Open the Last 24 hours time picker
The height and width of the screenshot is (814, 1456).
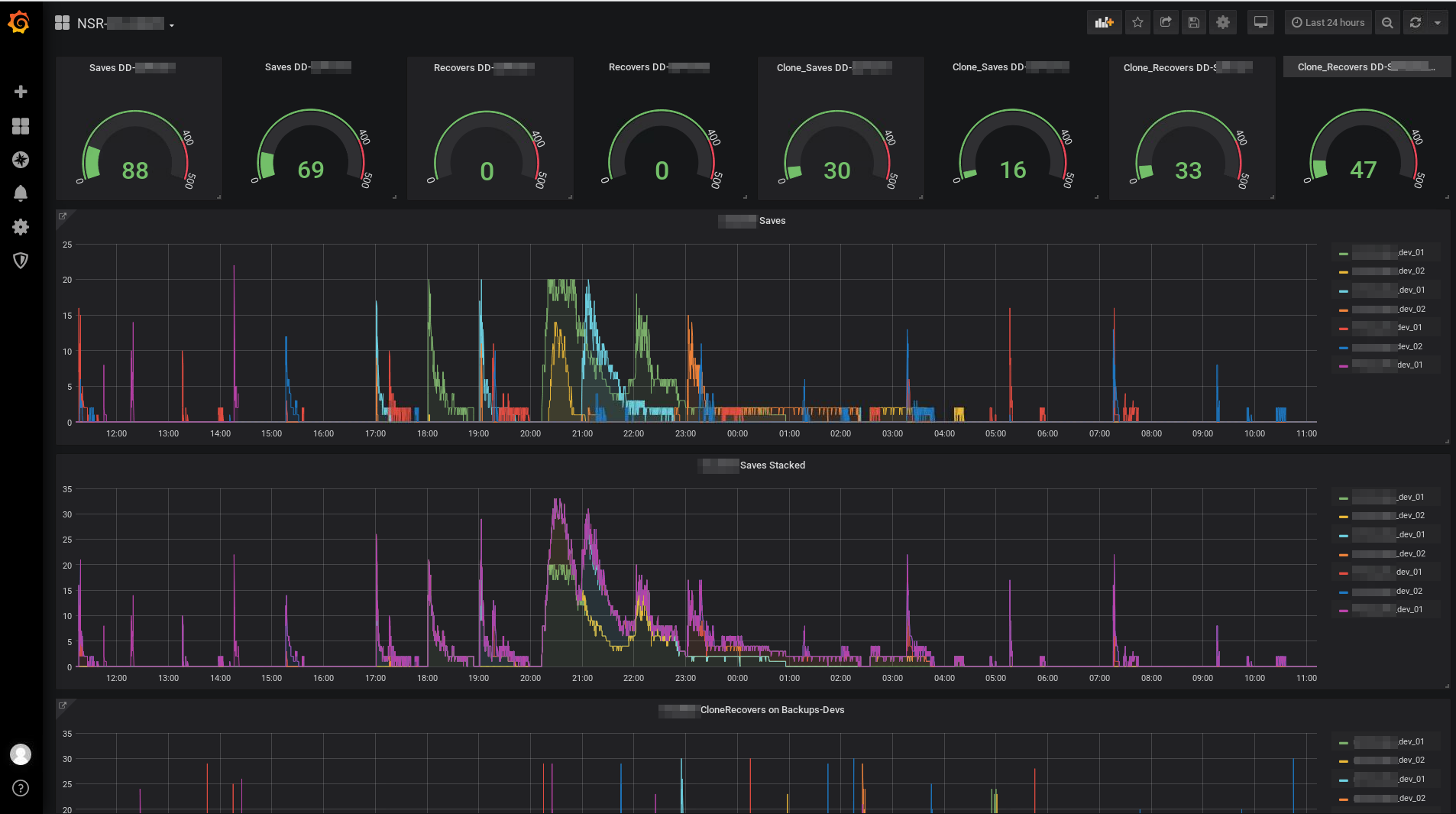(x=1328, y=23)
